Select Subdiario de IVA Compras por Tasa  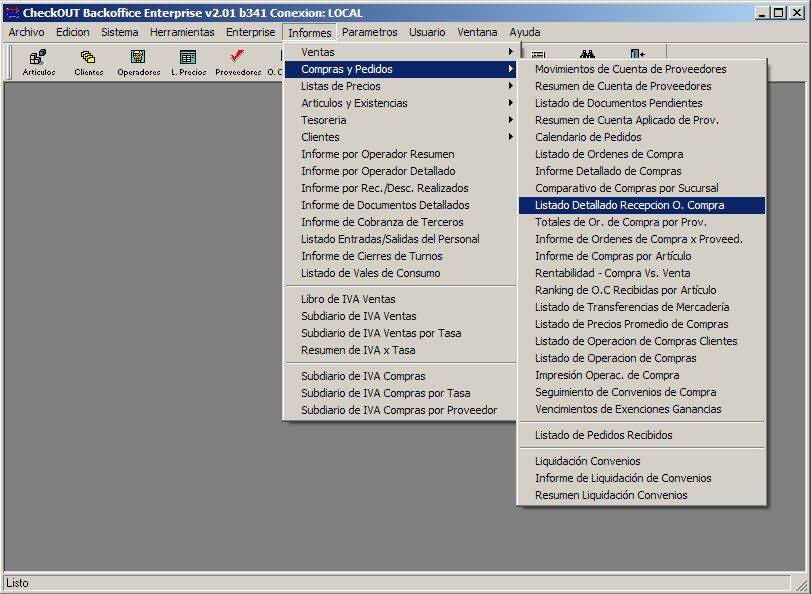point(400,393)
